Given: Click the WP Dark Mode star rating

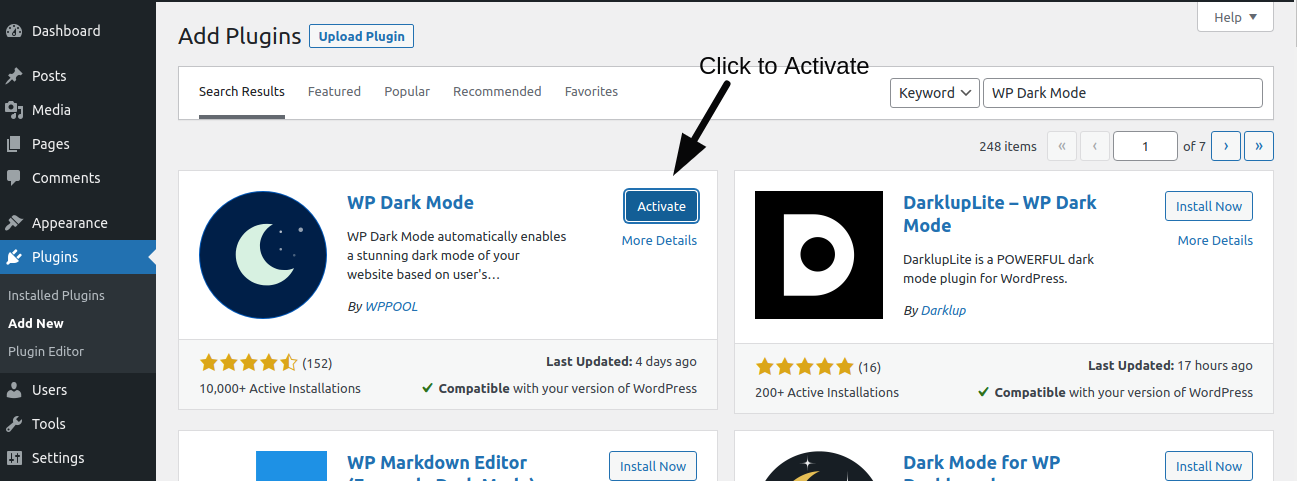Looking at the screenshot, I should point(248,362).
